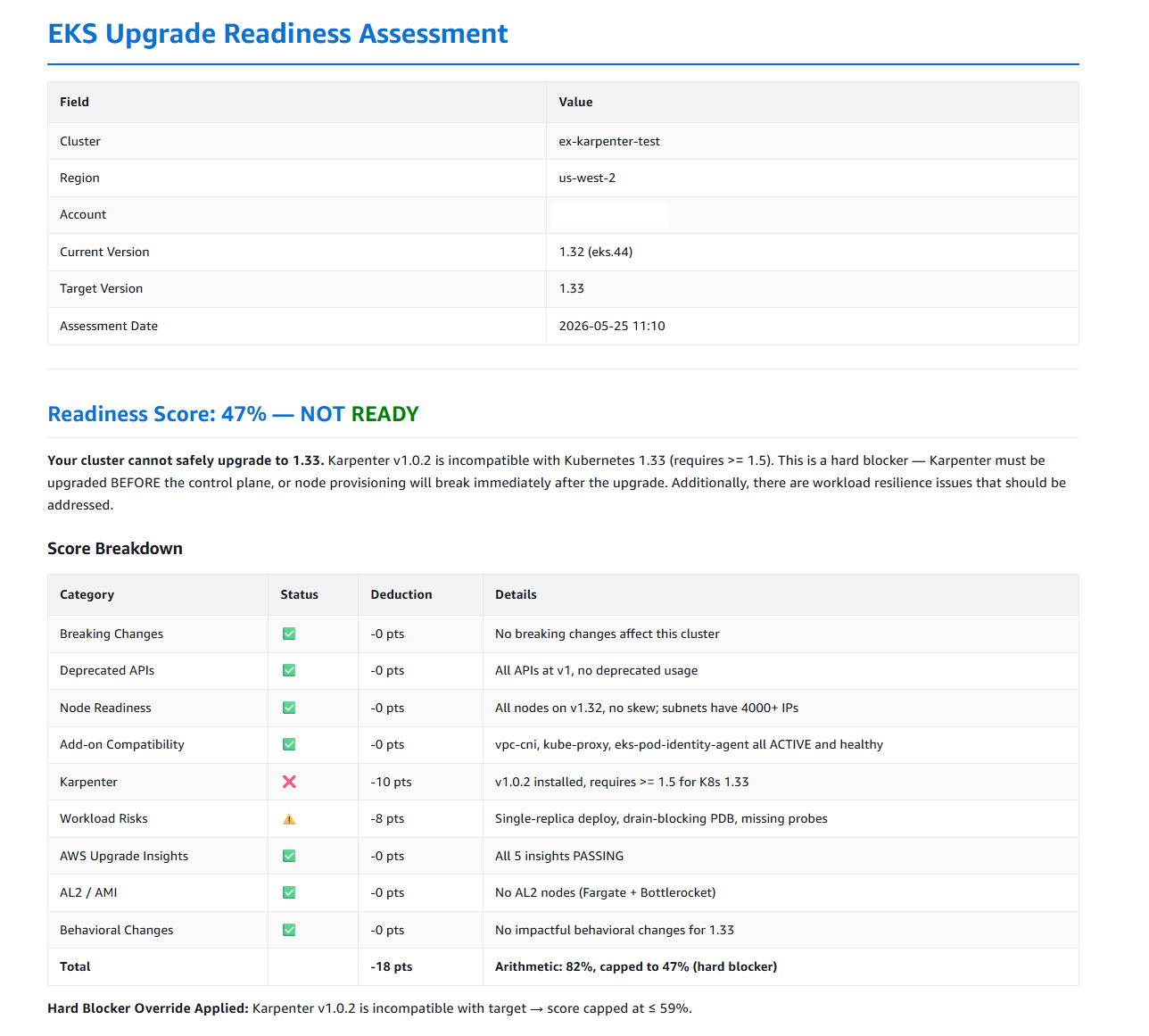Click the 'Behavioral Changes' category cell

(116, 930)
